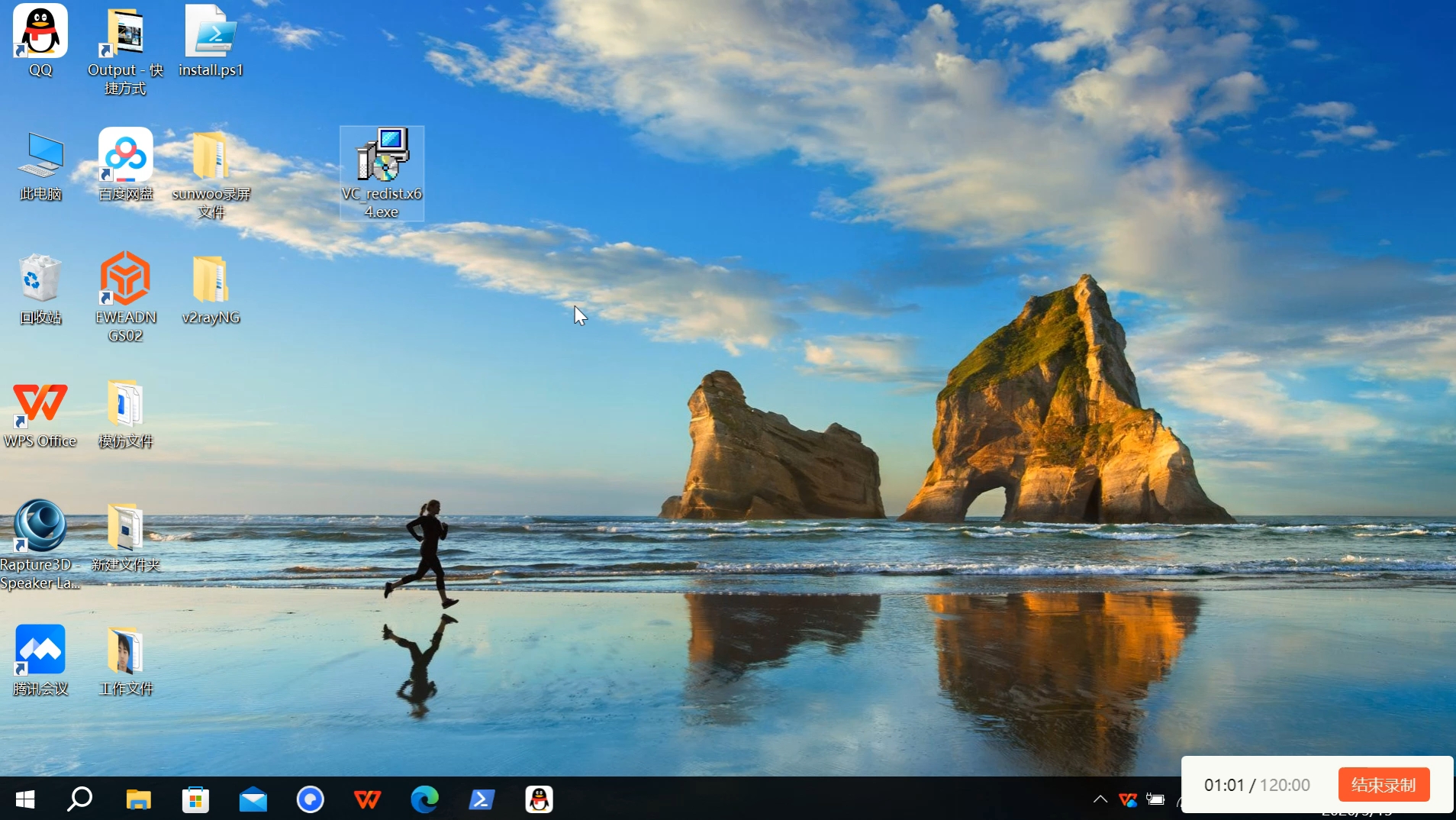
Task: Select the EWEADN GS02 shortcut
Action: point(125,298)
